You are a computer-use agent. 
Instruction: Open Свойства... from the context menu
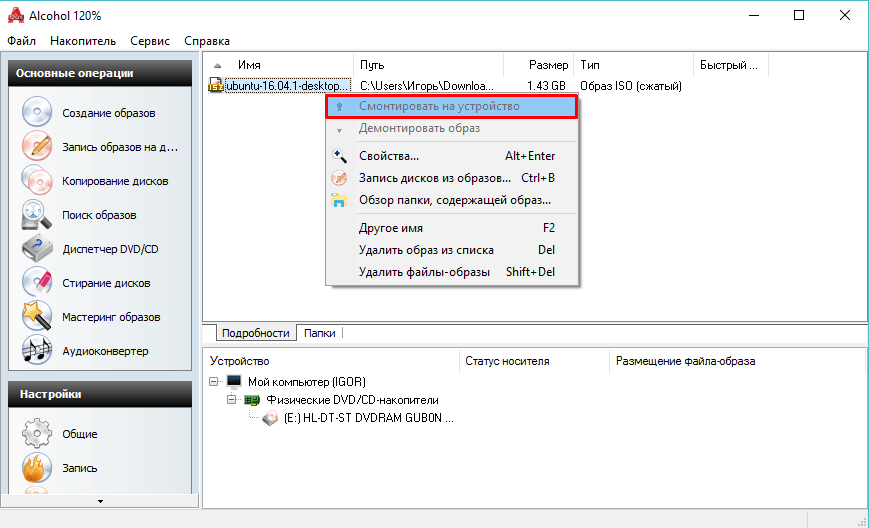pos(452,156)
